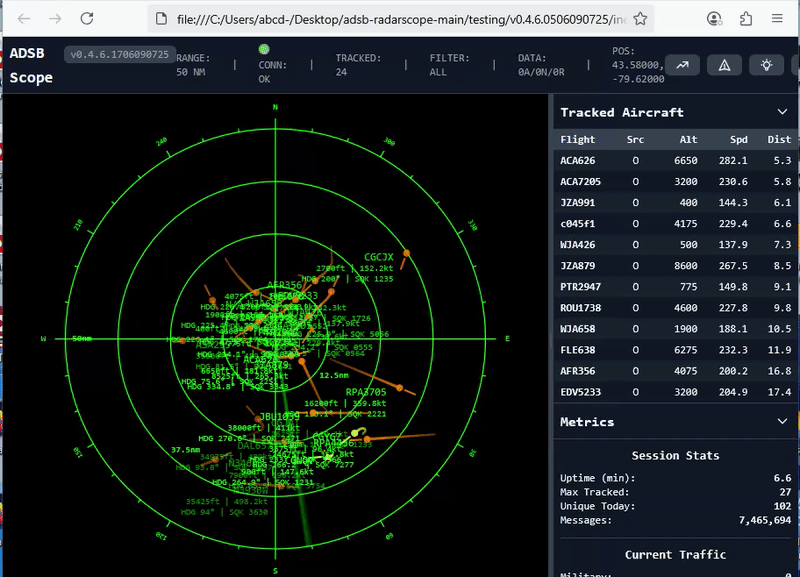Click the version badge v0.4.6.1706090725

[120, 55]
